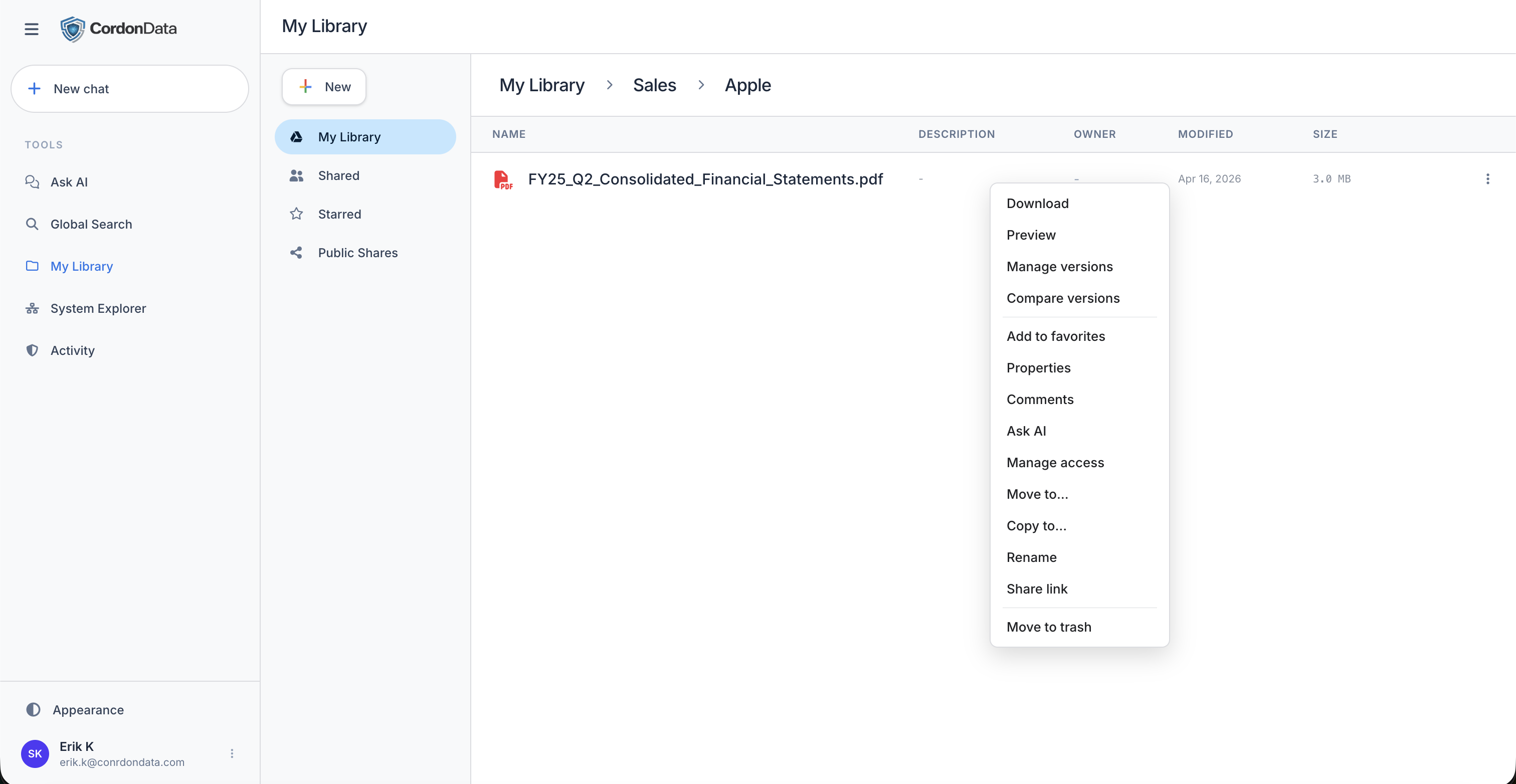Open the Ask AI tool icon

click(x=33, y=182)
